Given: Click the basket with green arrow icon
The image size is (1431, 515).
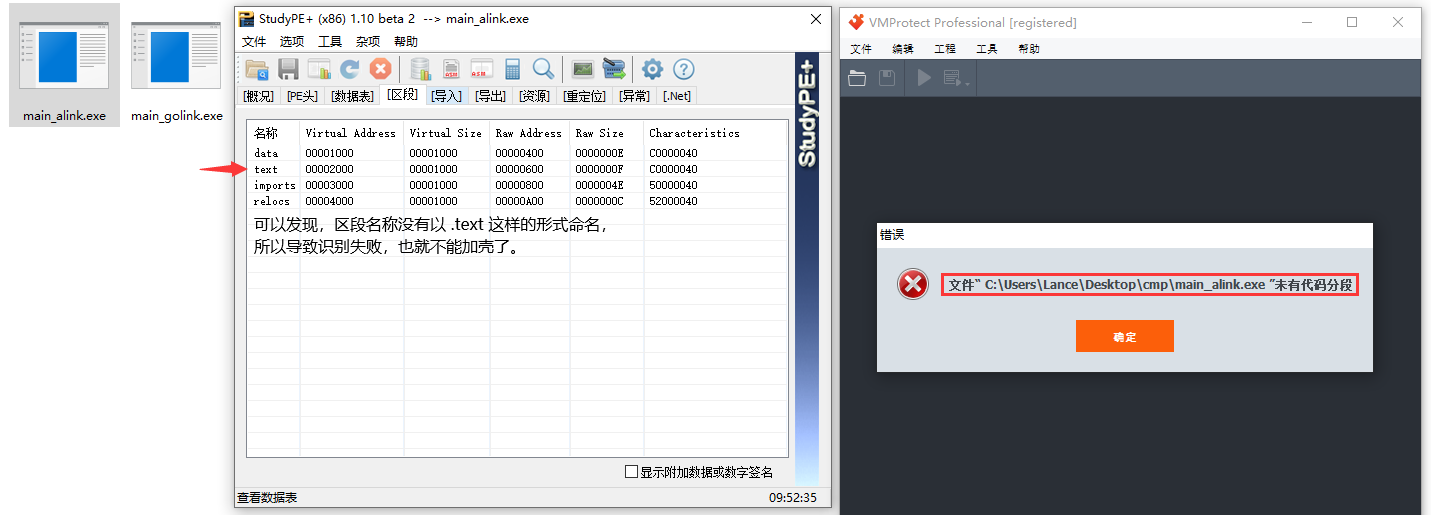Looking at the screenshot, I should click(613, 69).
